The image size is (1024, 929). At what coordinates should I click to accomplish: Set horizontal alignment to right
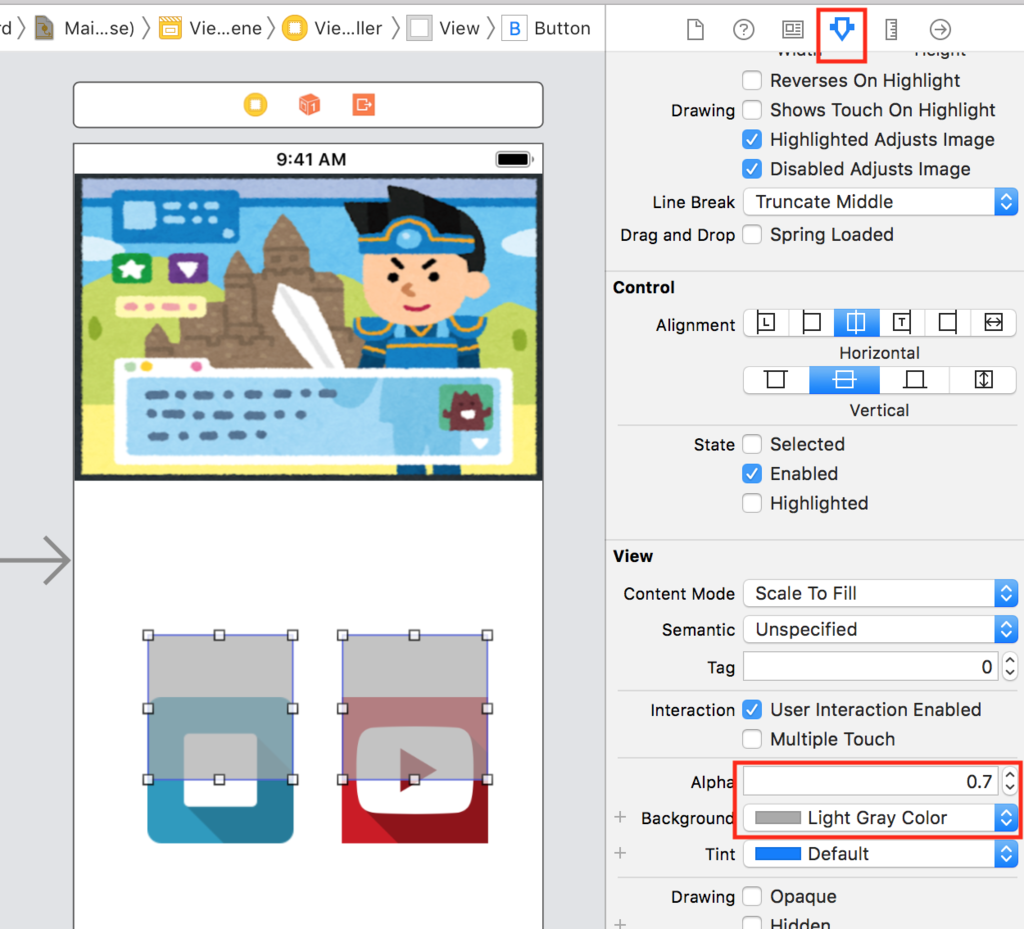coord(948,323)
